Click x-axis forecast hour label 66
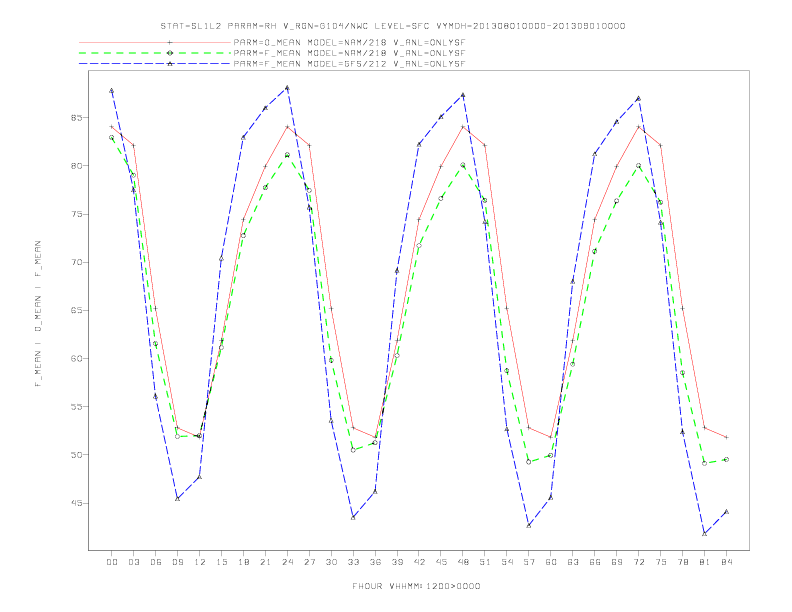 click(x=595, y=562)
